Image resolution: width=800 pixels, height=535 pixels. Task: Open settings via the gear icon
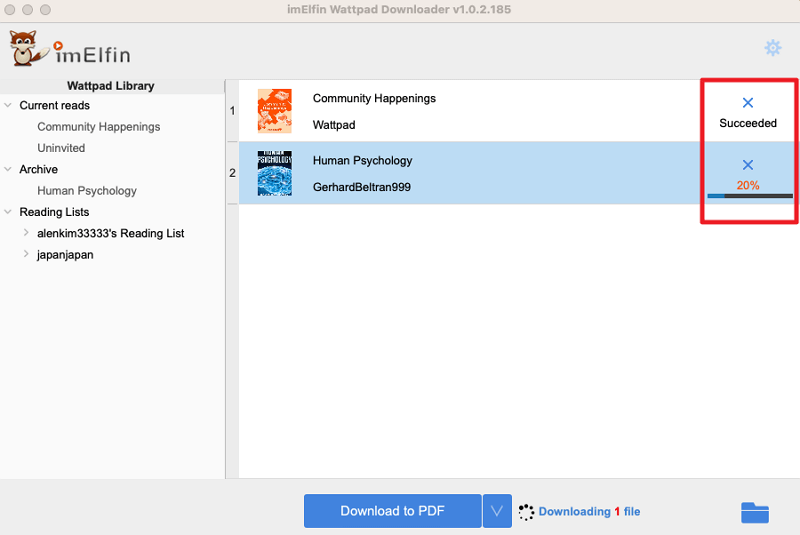click(x=772, y=48)
